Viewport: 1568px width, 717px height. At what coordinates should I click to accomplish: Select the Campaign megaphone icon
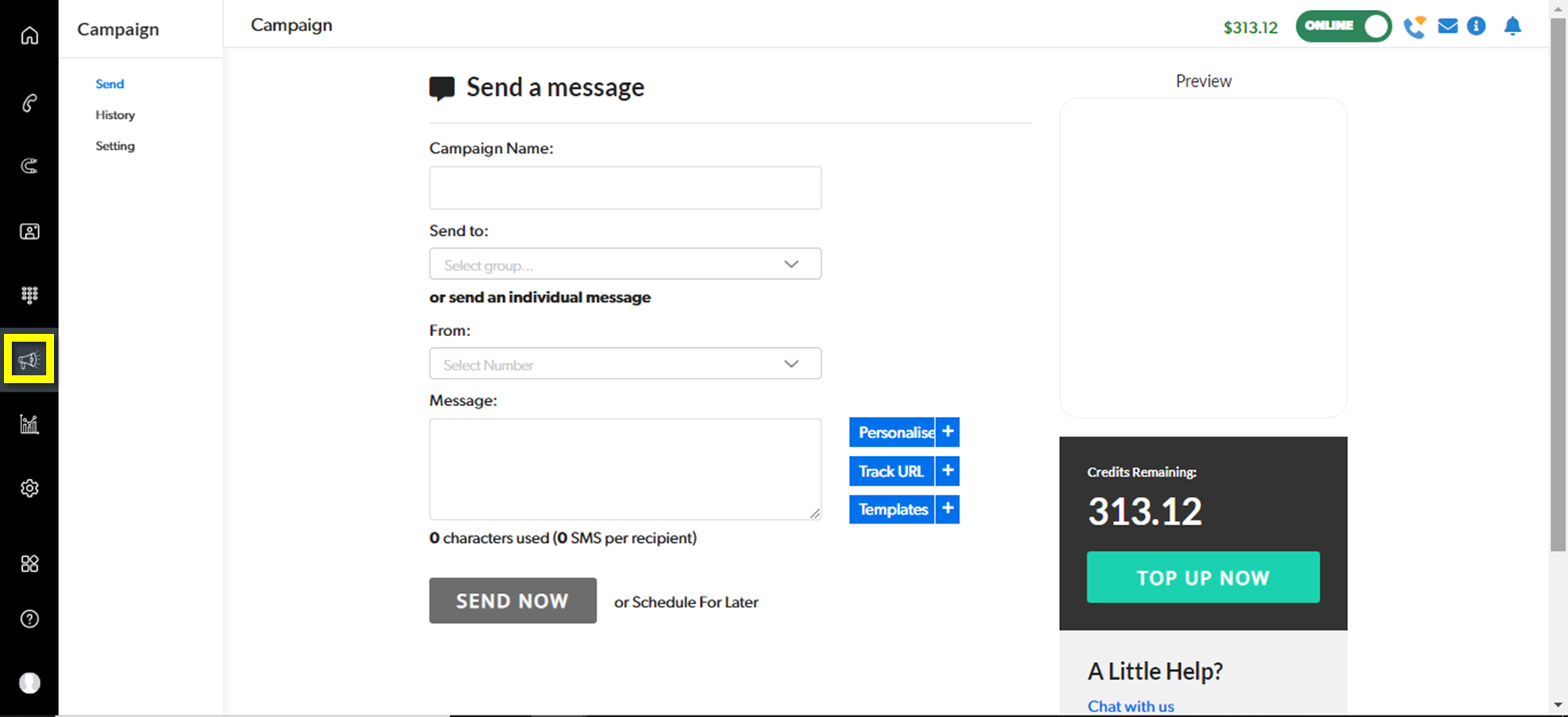[x=29, y=360]
